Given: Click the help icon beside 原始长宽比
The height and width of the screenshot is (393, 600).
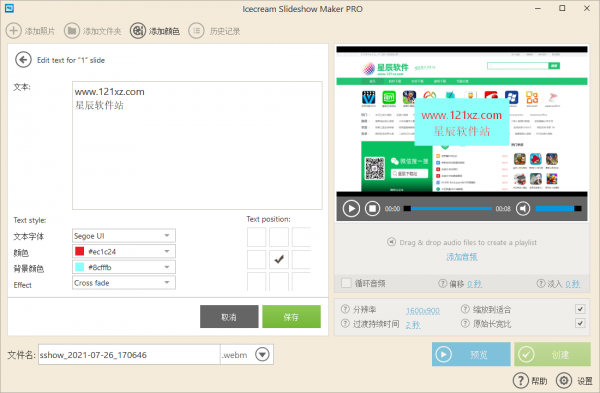Looking at the screenshot, I should pos(465,323).
